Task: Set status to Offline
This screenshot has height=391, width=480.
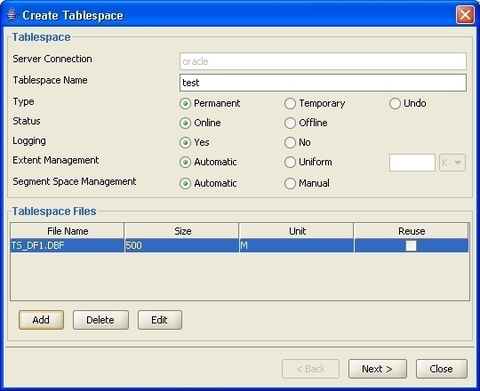Action: [x=290, y=123]
